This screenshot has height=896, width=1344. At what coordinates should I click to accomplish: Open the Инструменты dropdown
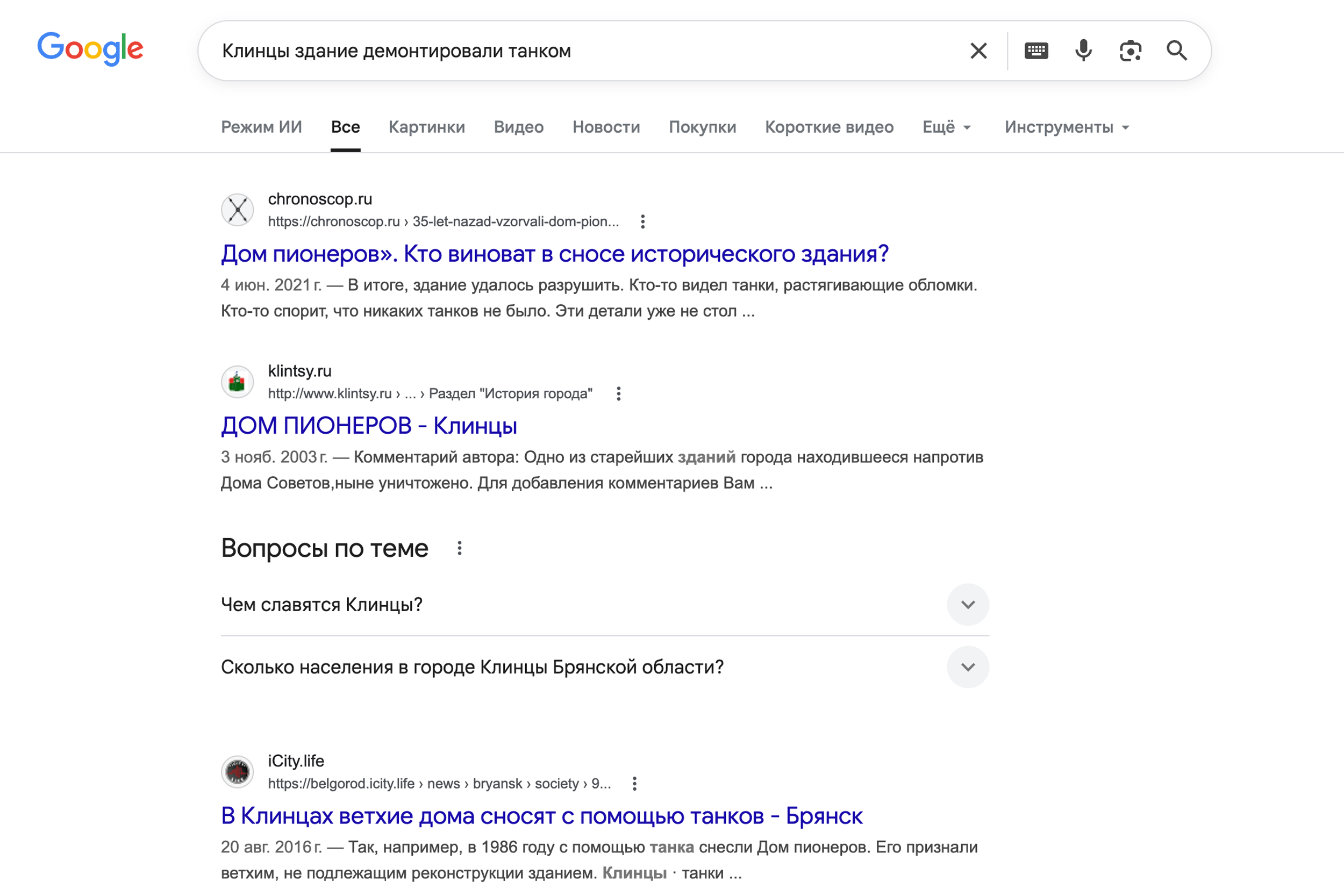(1066, 127)
